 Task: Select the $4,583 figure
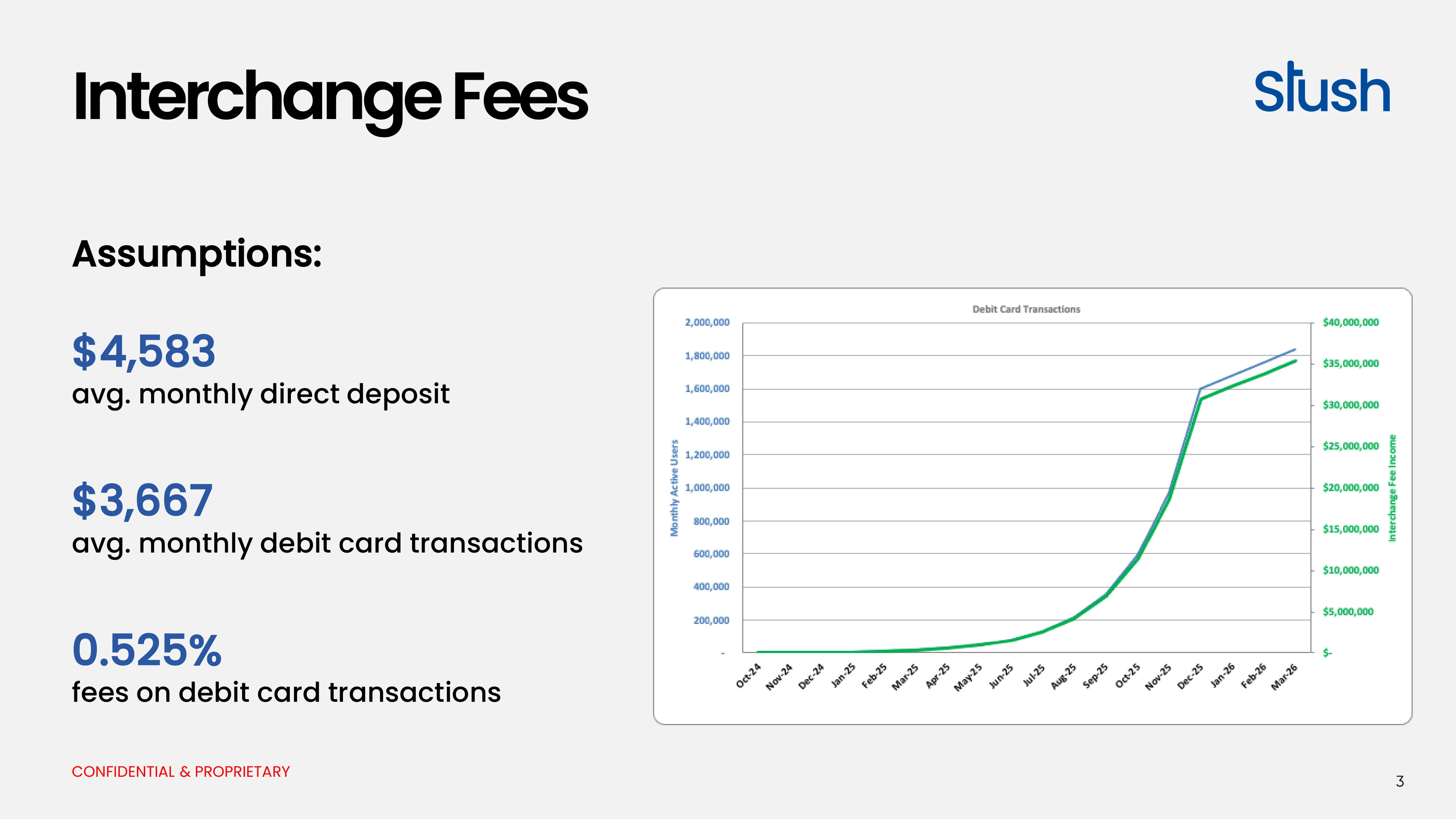(x=144, y=351)
